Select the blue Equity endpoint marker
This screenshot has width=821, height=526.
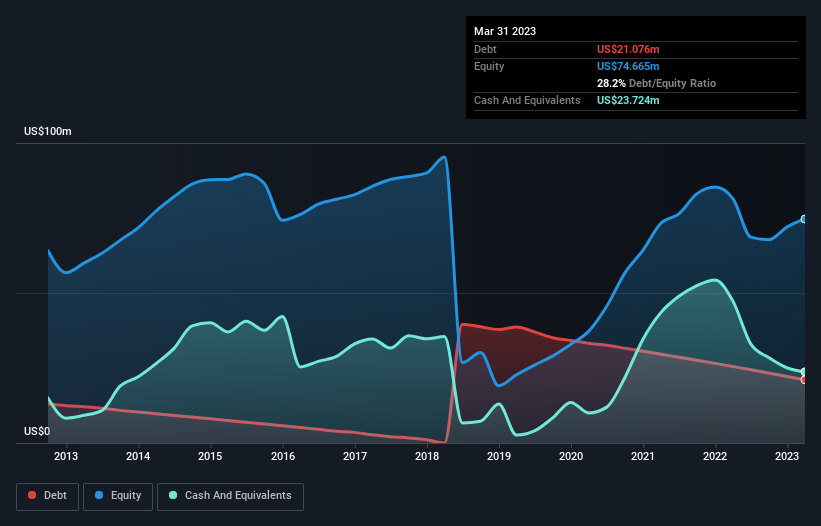tap(804, 219)
